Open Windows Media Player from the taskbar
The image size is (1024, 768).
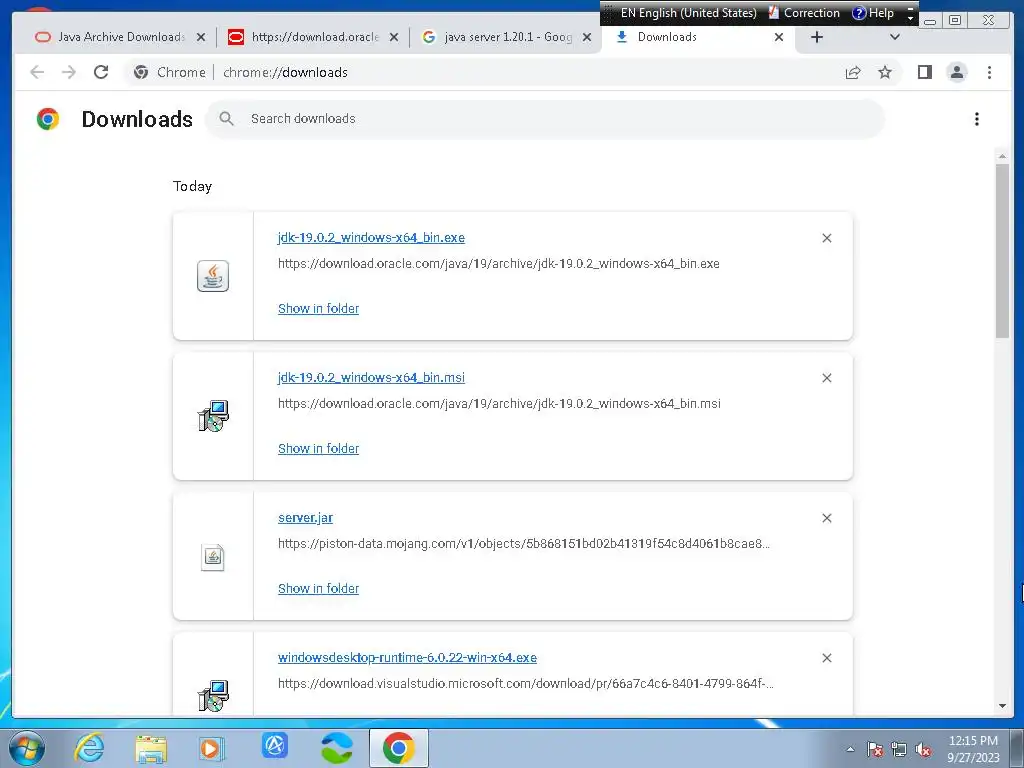point(211,748)
